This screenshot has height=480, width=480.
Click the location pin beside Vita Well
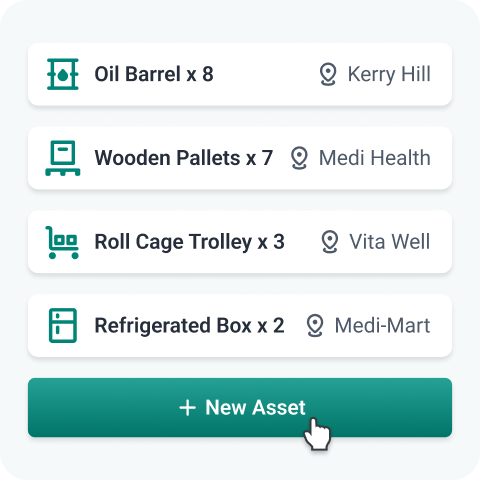330,242
